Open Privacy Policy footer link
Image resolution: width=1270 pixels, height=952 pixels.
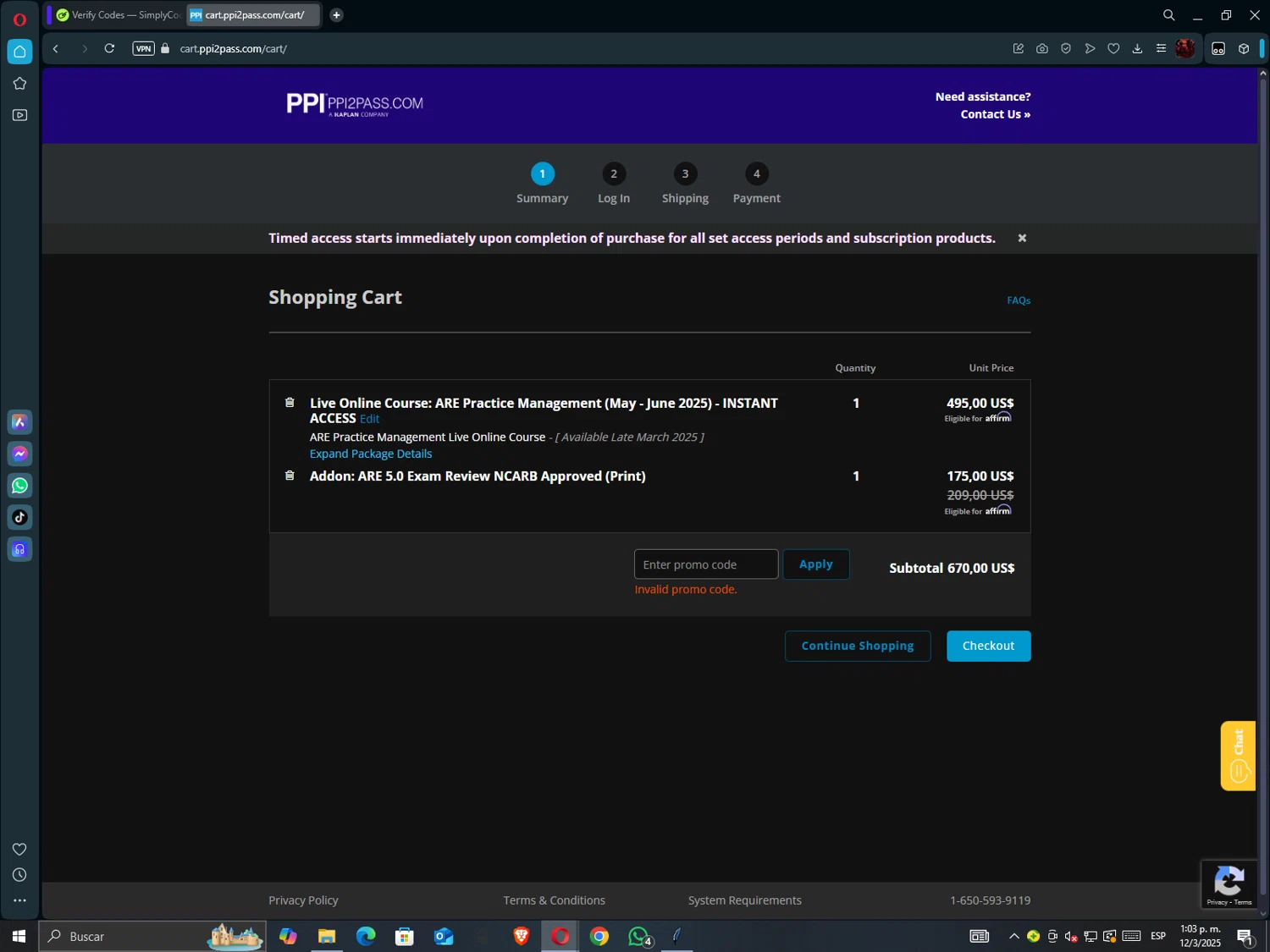303,900
